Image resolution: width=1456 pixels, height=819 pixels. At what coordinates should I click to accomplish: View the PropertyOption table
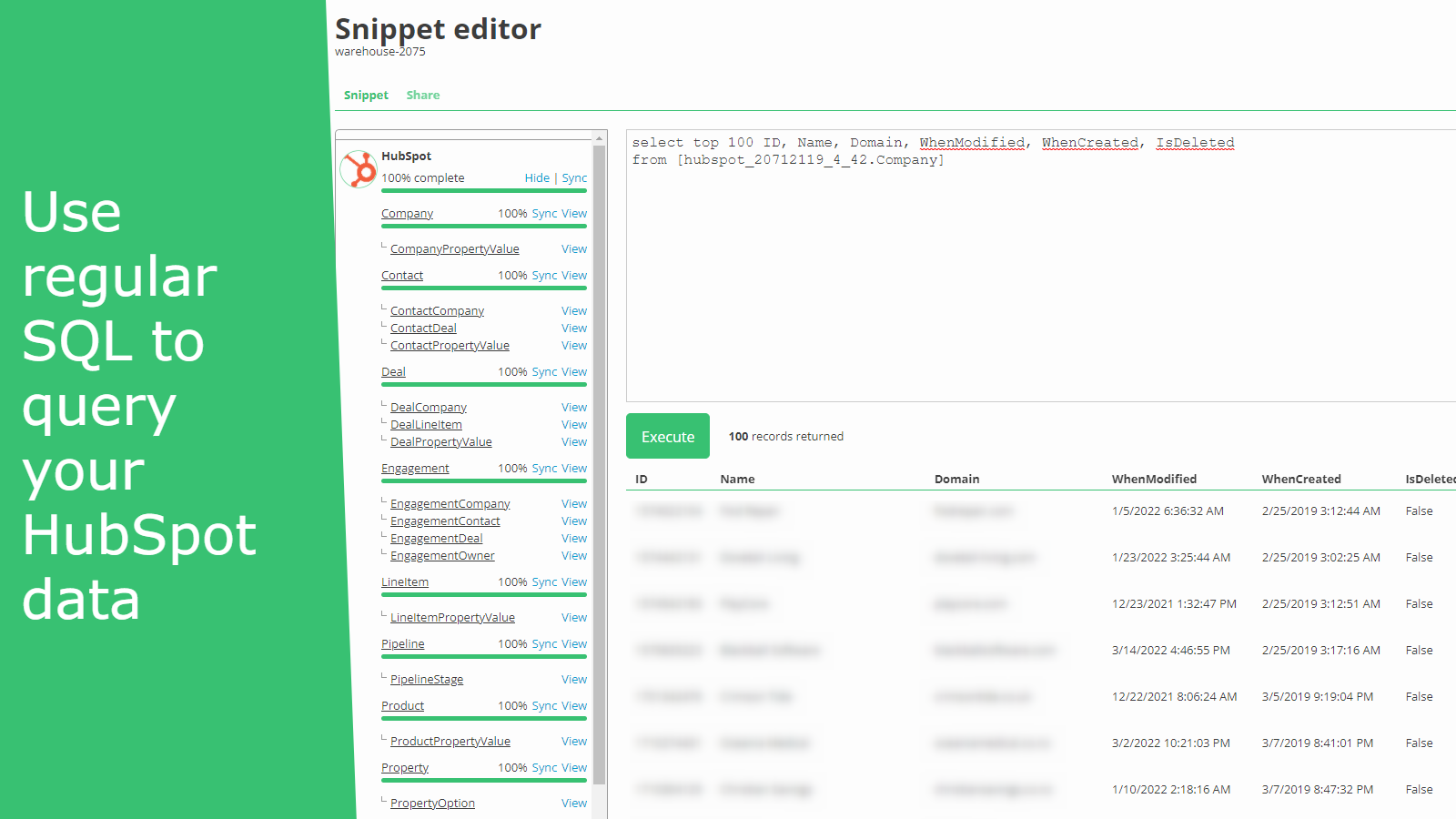point(573,803)
